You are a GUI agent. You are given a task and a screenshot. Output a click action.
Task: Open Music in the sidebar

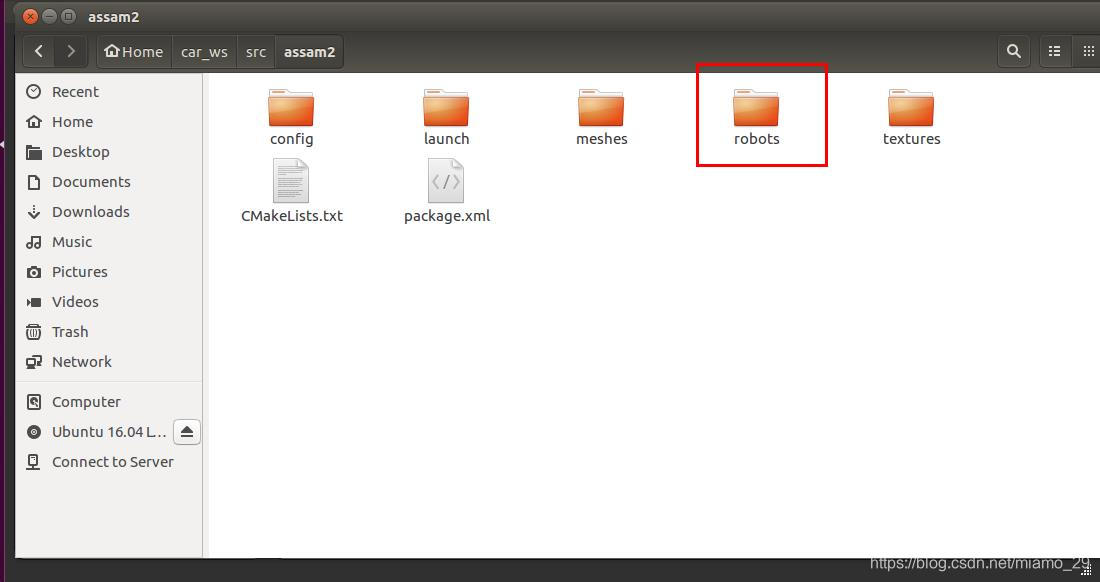coord(109,242)
